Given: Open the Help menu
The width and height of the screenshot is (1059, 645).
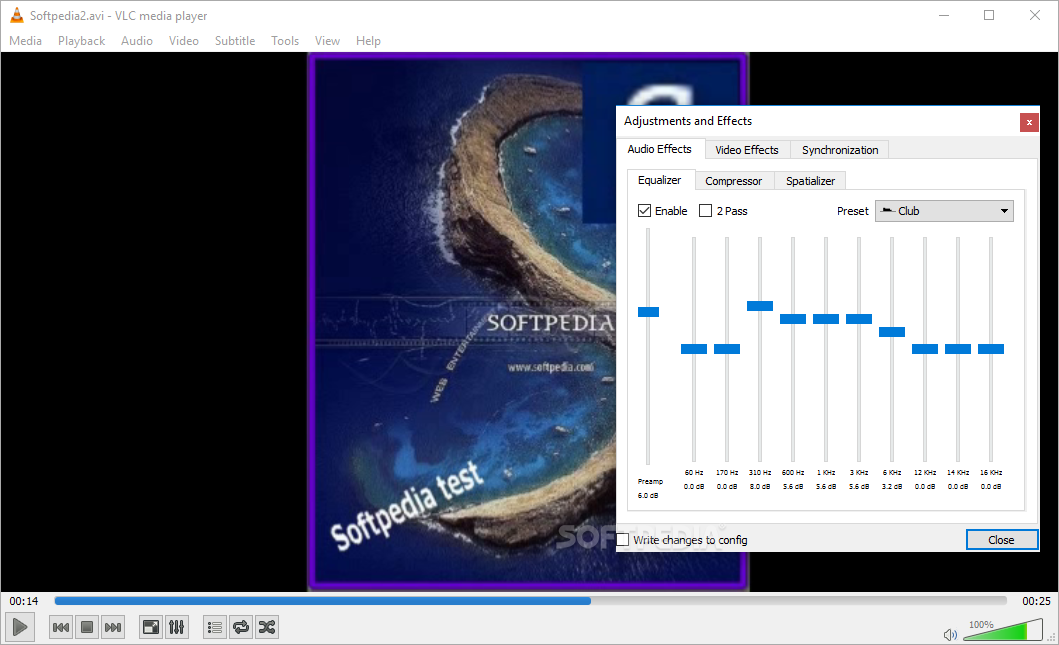Looking at the screenshot, I should (x=368, y=41).
